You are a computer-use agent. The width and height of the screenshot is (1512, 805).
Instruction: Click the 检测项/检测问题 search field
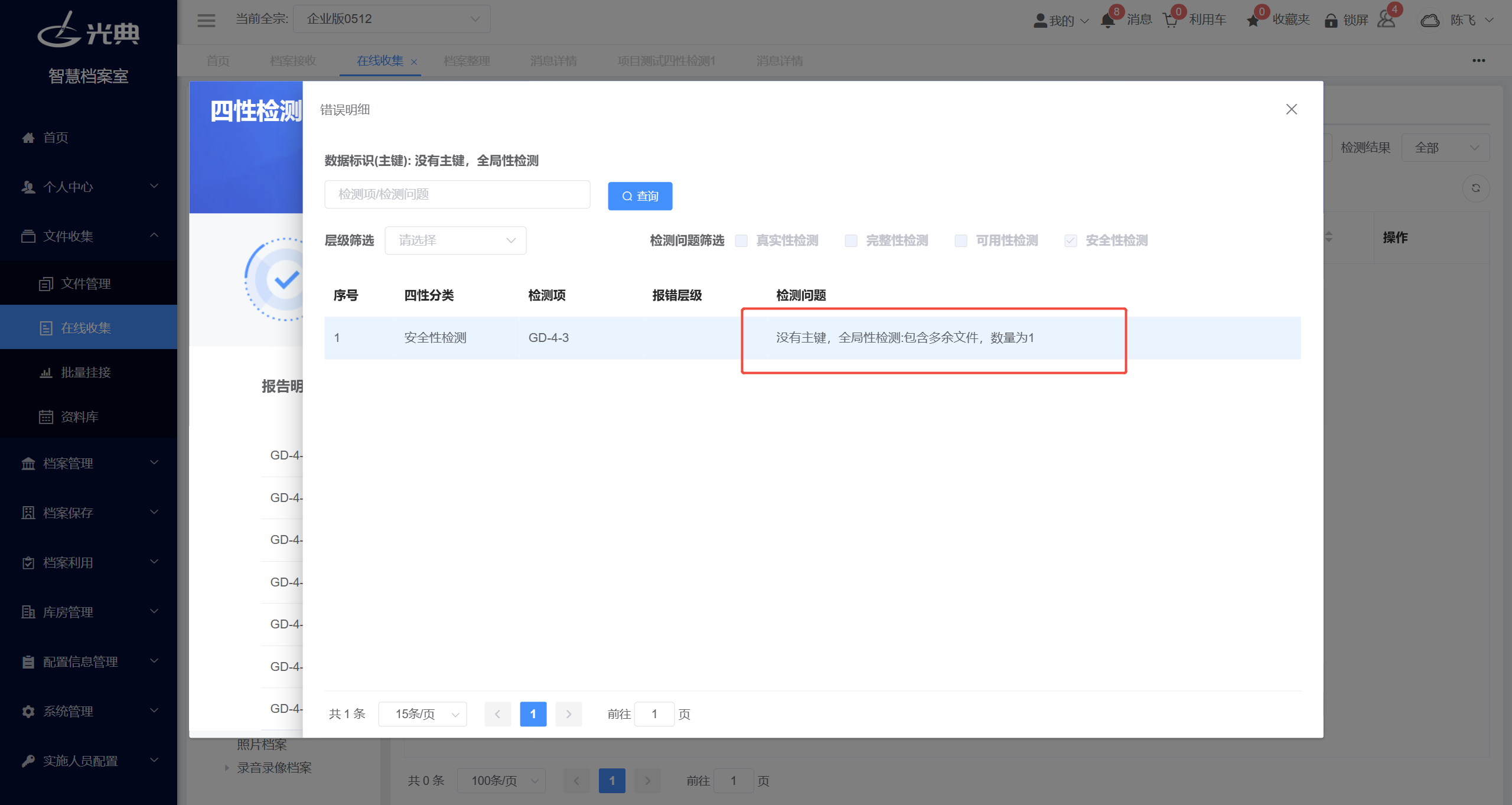click(457, 194)
